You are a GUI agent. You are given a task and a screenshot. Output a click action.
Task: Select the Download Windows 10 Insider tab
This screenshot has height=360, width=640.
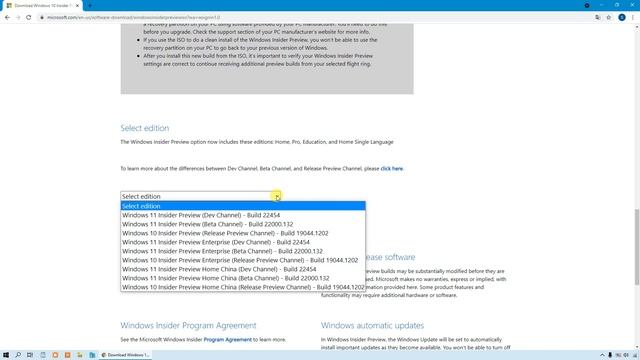point(42,6)
